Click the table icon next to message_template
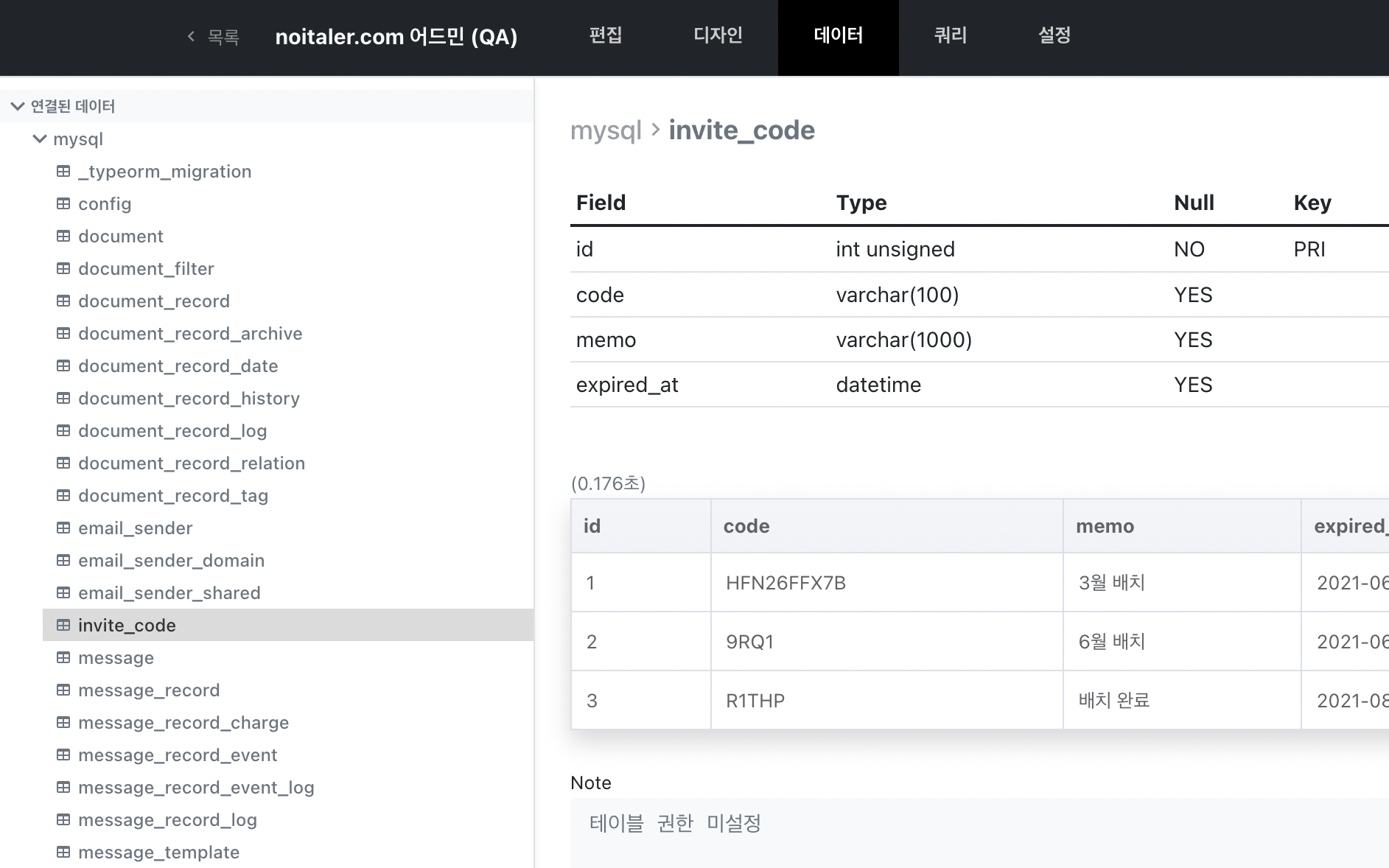 63,853
